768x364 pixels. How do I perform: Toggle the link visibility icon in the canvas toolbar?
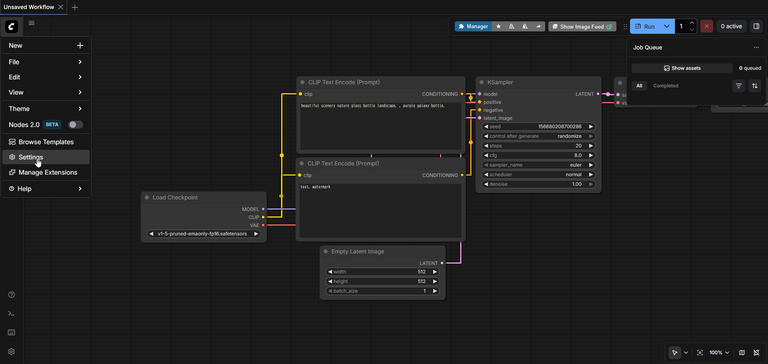tap(756, 352)
